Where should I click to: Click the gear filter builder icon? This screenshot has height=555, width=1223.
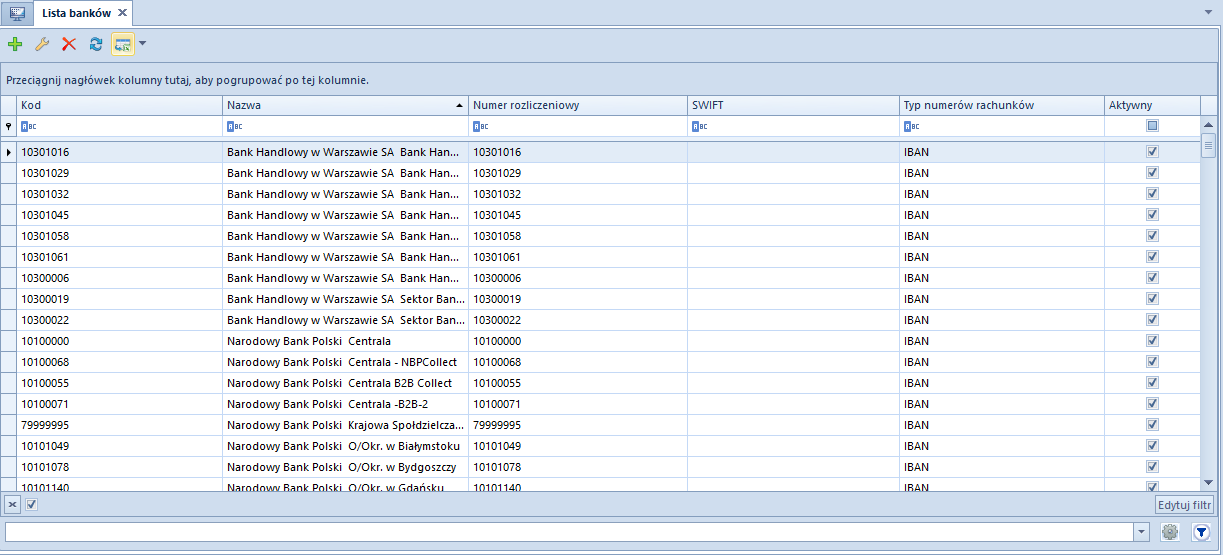point(1170,533)
